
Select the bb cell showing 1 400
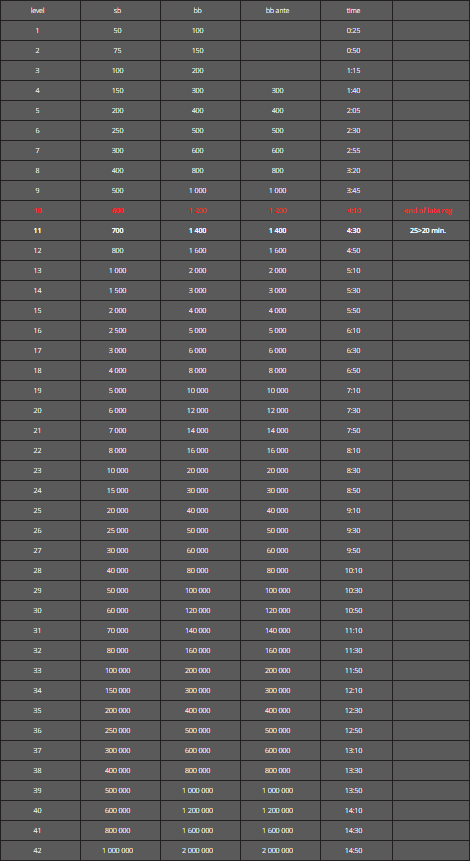200,231
